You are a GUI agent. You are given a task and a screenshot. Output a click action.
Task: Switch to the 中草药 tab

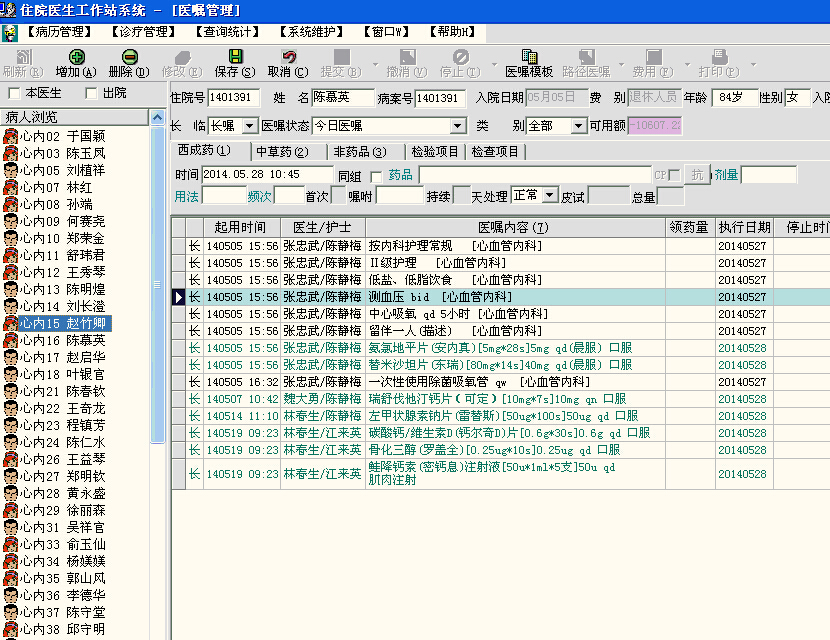(282, 152)
